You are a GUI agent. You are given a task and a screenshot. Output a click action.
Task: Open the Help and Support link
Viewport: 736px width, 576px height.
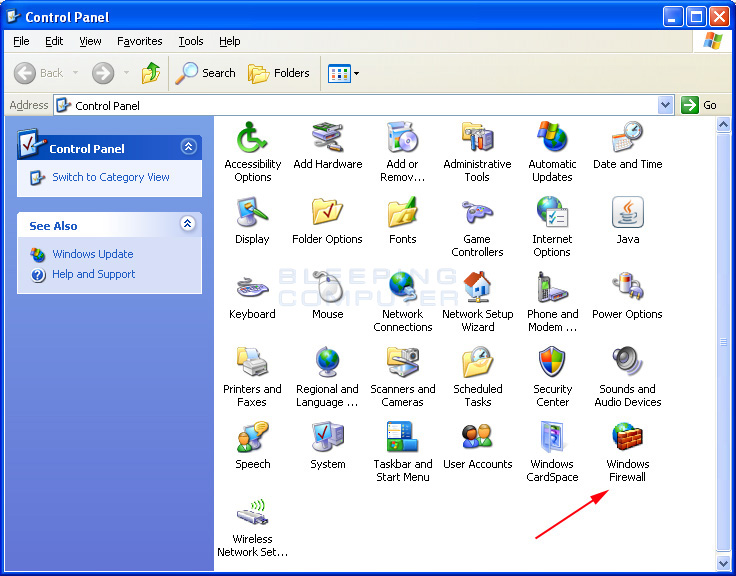click(93, 274)
